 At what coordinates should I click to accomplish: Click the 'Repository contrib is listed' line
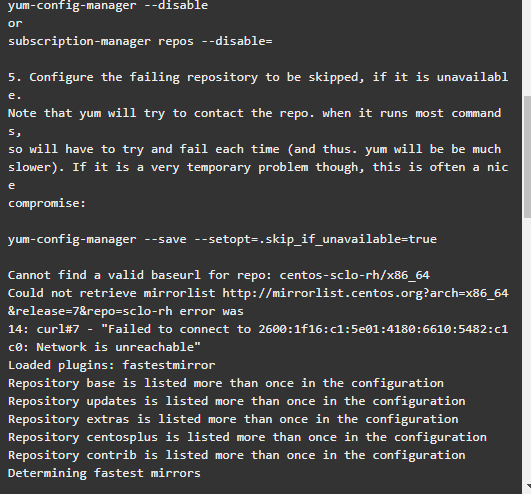click(x=237, y=455)
